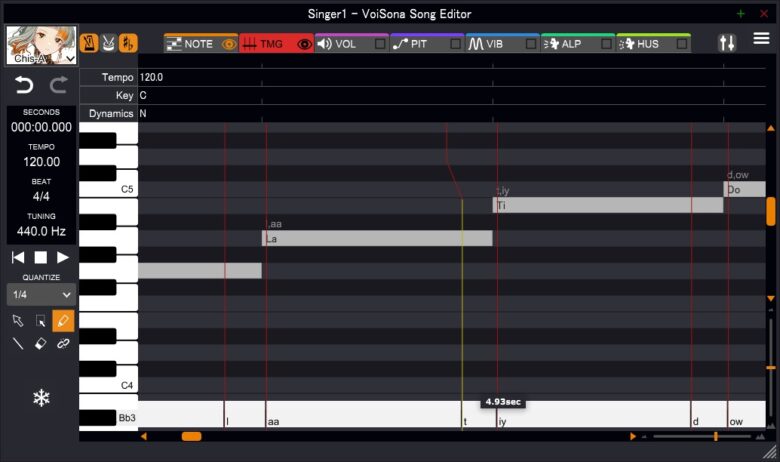
Task: Open the hamburger main menu
Action: point(761,40)
